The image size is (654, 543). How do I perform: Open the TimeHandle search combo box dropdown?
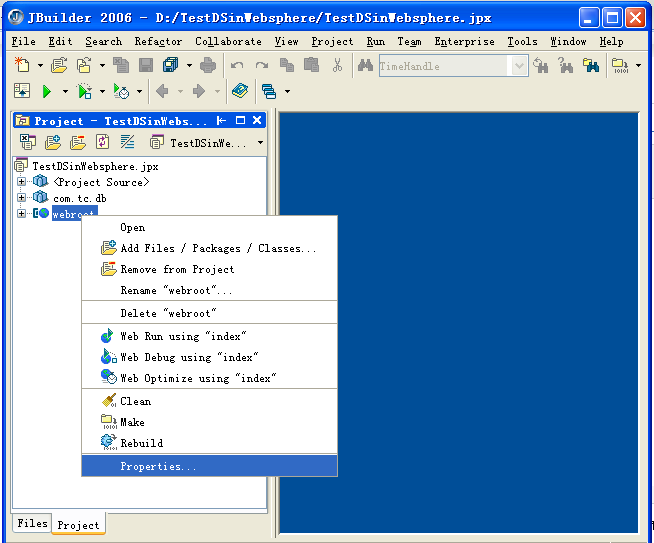click(x=518, y=66)
